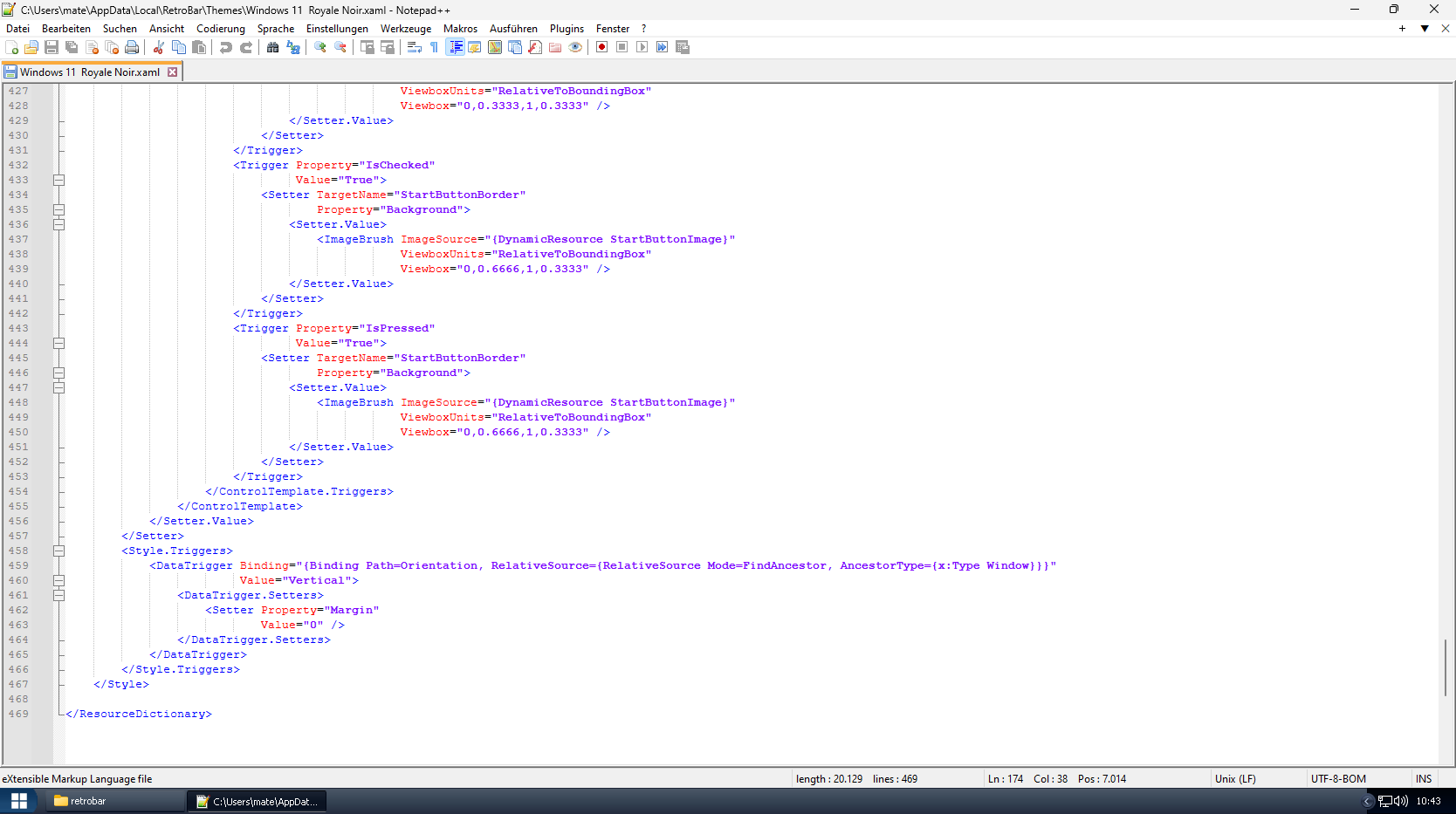The width and height of the screenshot is (1456, 814).
Task: Click the Save Recorded Macro icon
Action: click(683, 47)
